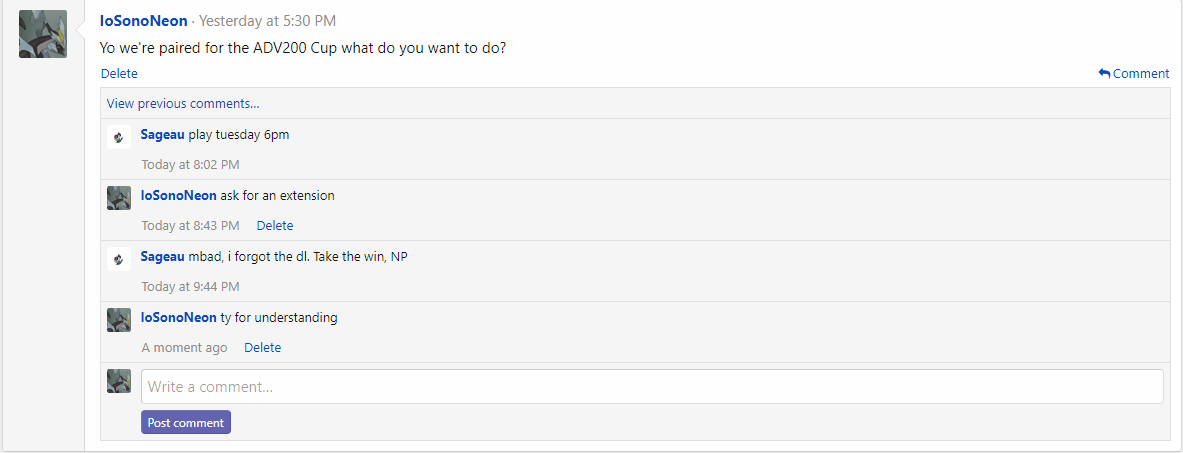Focus the Write a comment field
This screenshot has height=453, width=1183.
(x=652, y=387)
